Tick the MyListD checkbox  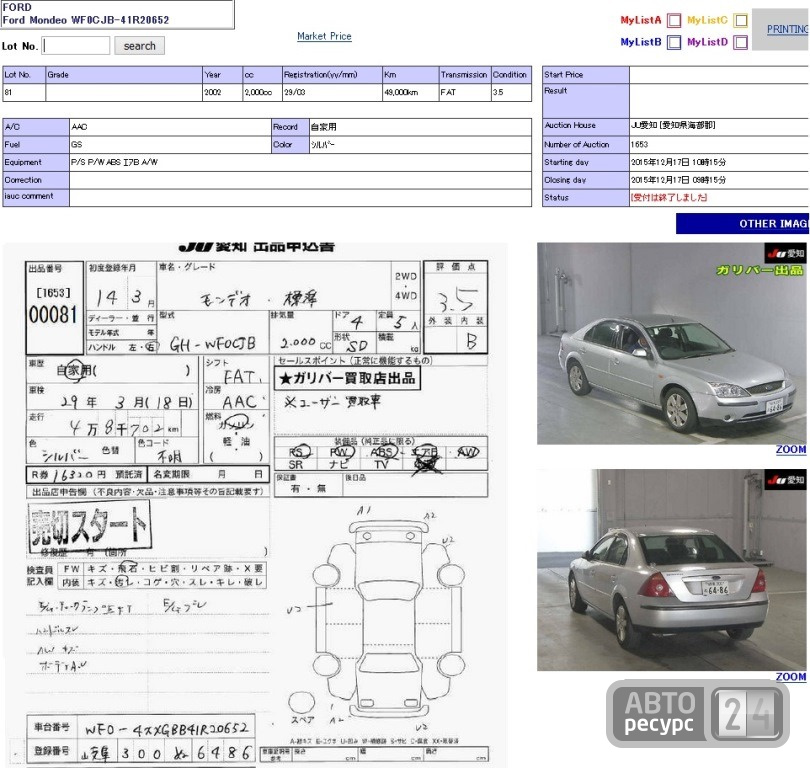click(x=741, y=42)
